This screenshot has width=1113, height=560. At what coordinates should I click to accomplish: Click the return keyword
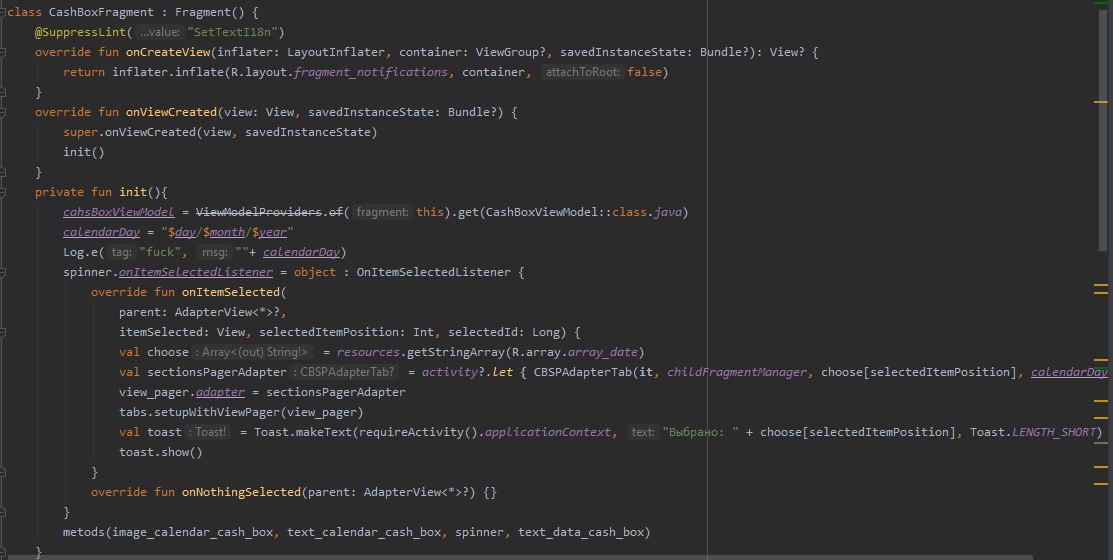[84, 72]
